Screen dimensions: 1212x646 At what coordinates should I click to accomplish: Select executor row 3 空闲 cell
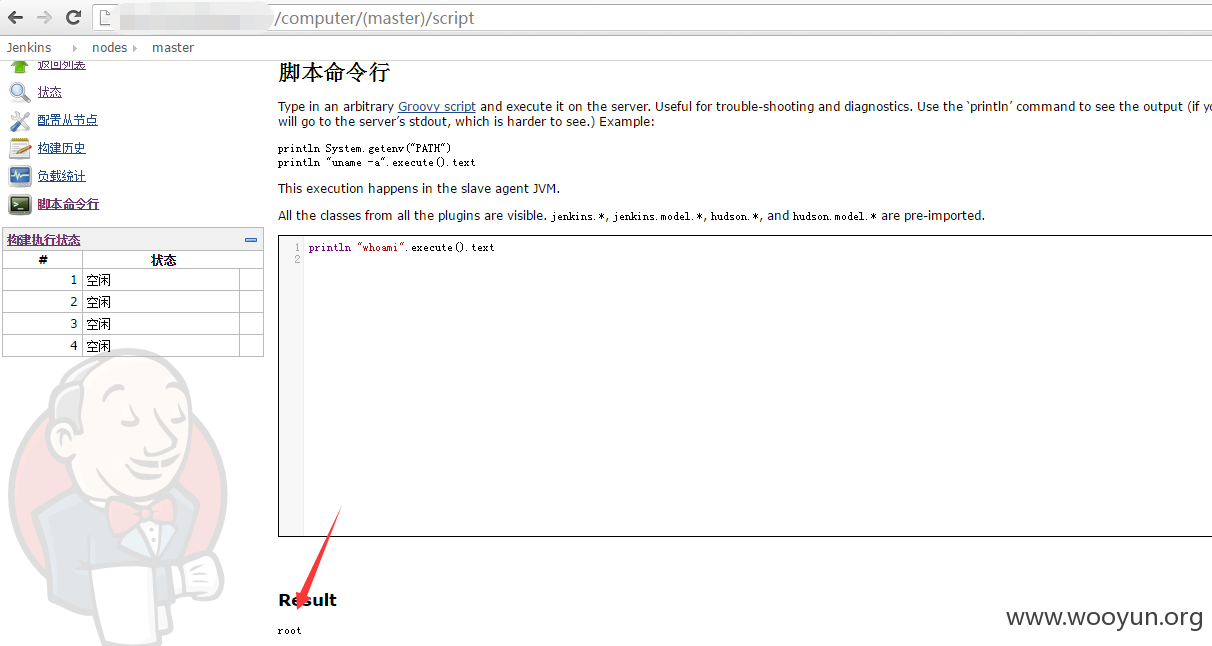(x=161, y=324)
